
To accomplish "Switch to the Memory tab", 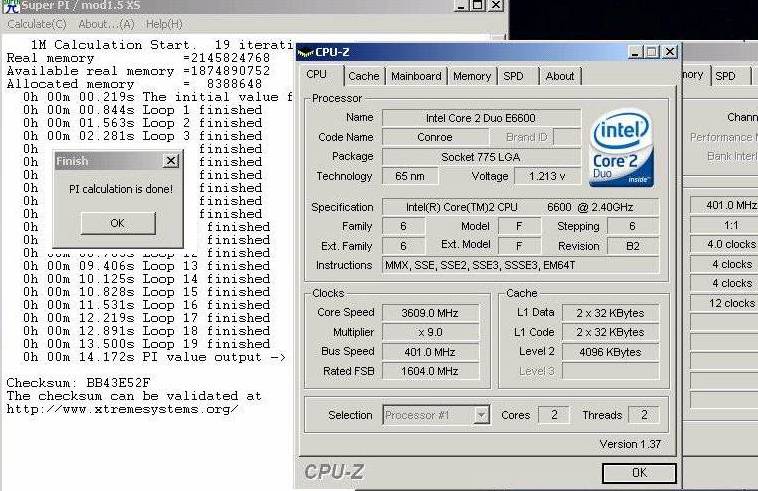I will [472, 76].
